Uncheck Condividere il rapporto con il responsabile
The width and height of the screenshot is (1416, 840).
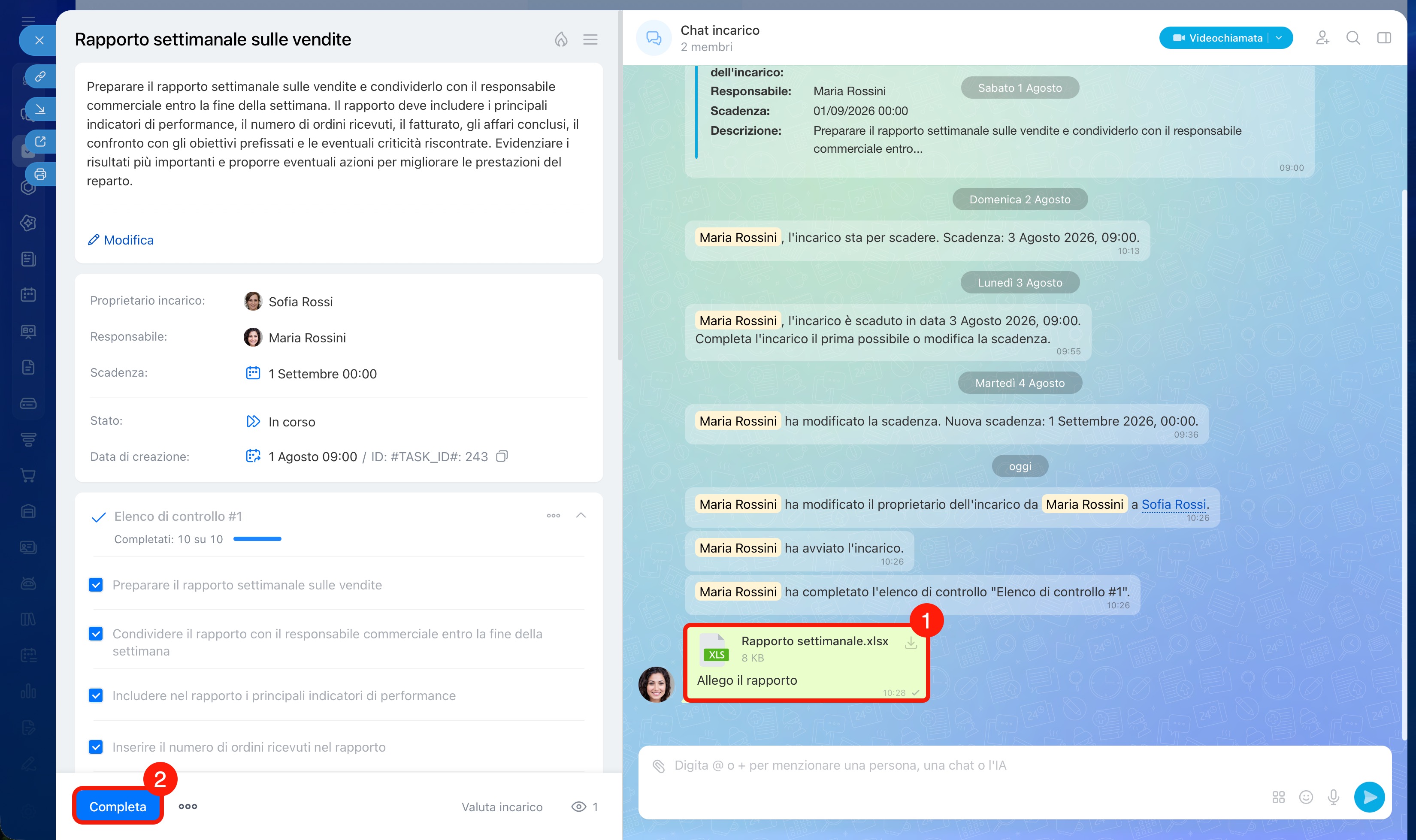click(x=96, y=634)
